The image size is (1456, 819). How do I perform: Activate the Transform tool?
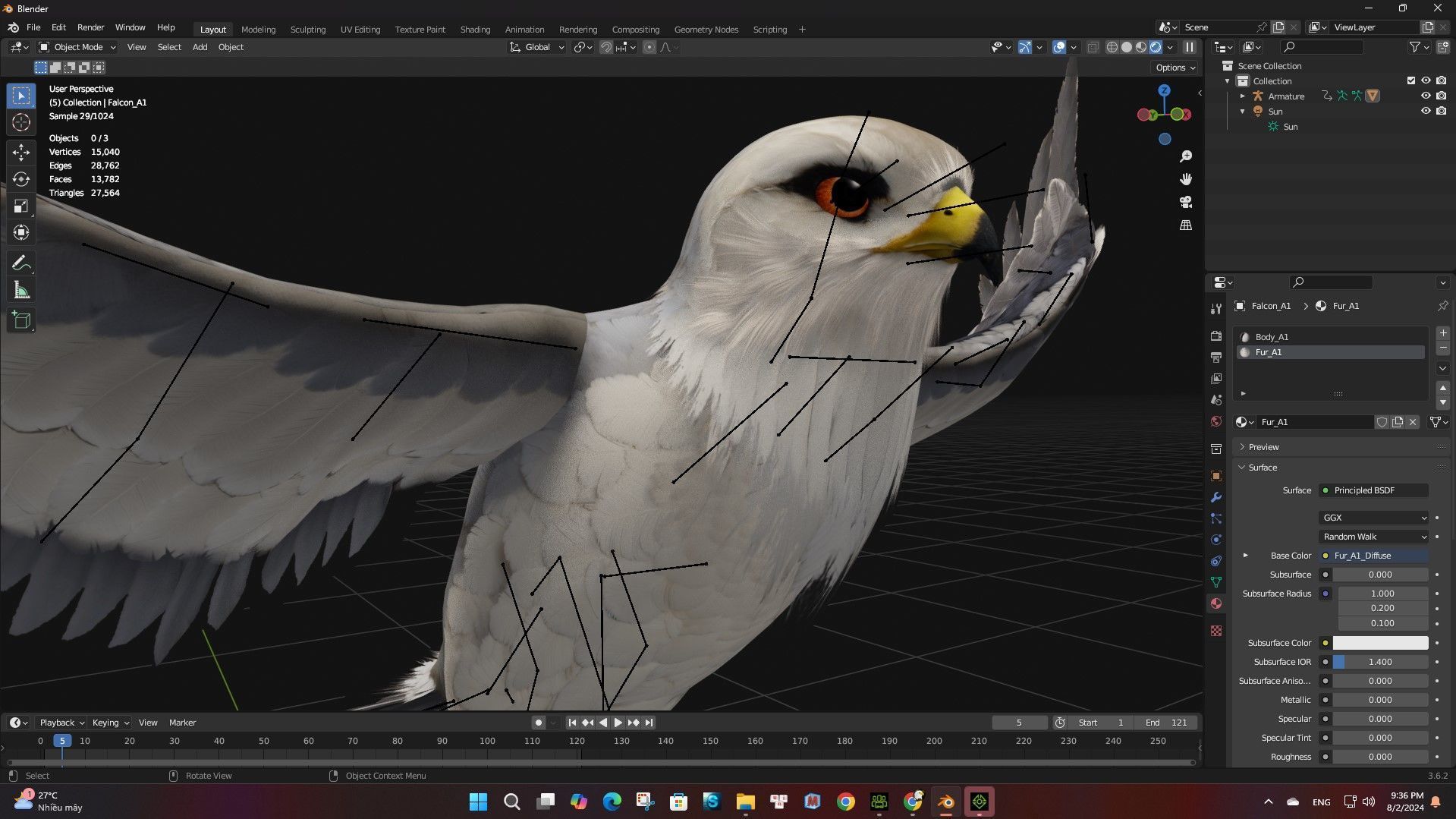[x=21, y=232]
